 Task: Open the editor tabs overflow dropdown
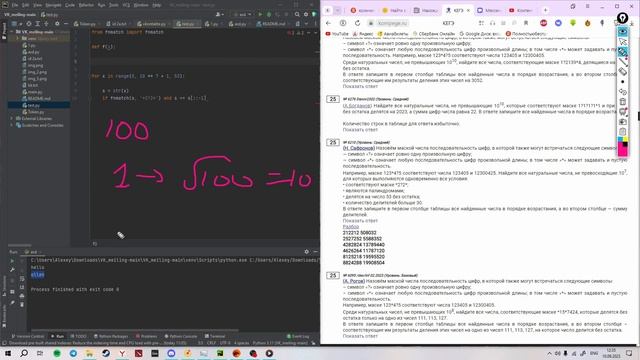tap(307, 24)
